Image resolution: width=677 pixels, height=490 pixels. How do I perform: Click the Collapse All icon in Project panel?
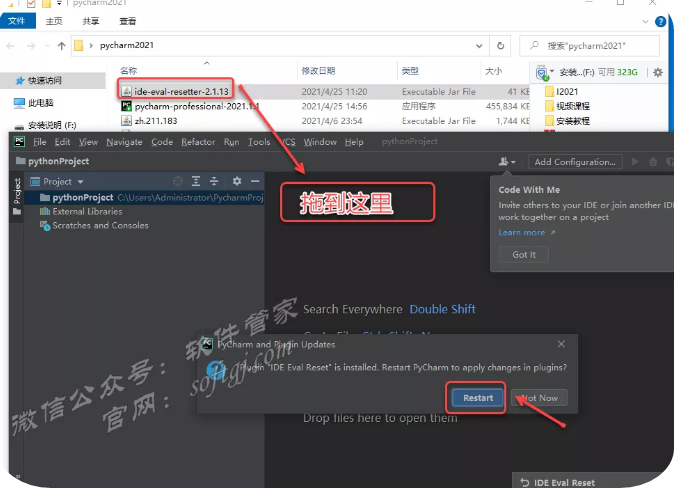click(214, 181)
